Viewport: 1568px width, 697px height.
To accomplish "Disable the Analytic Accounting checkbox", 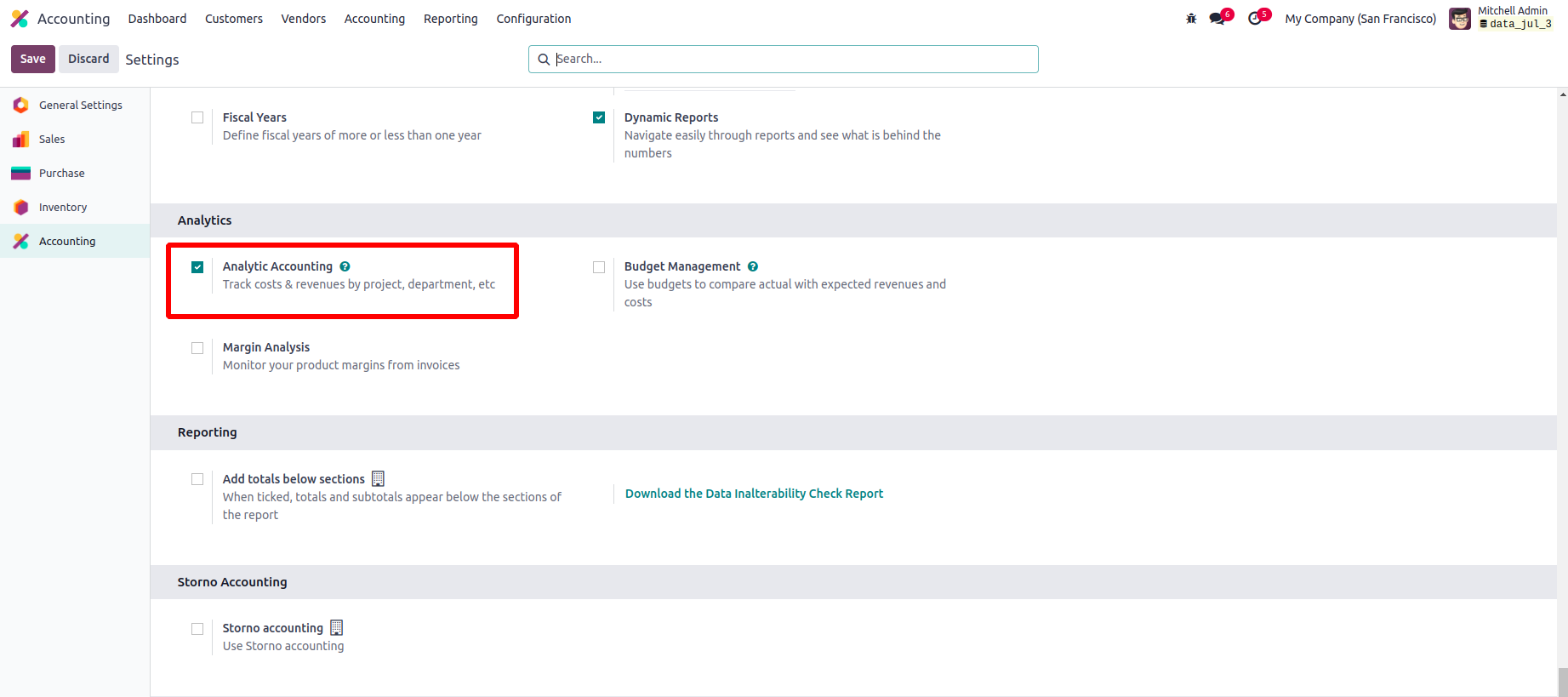I will tap(197, 267).
